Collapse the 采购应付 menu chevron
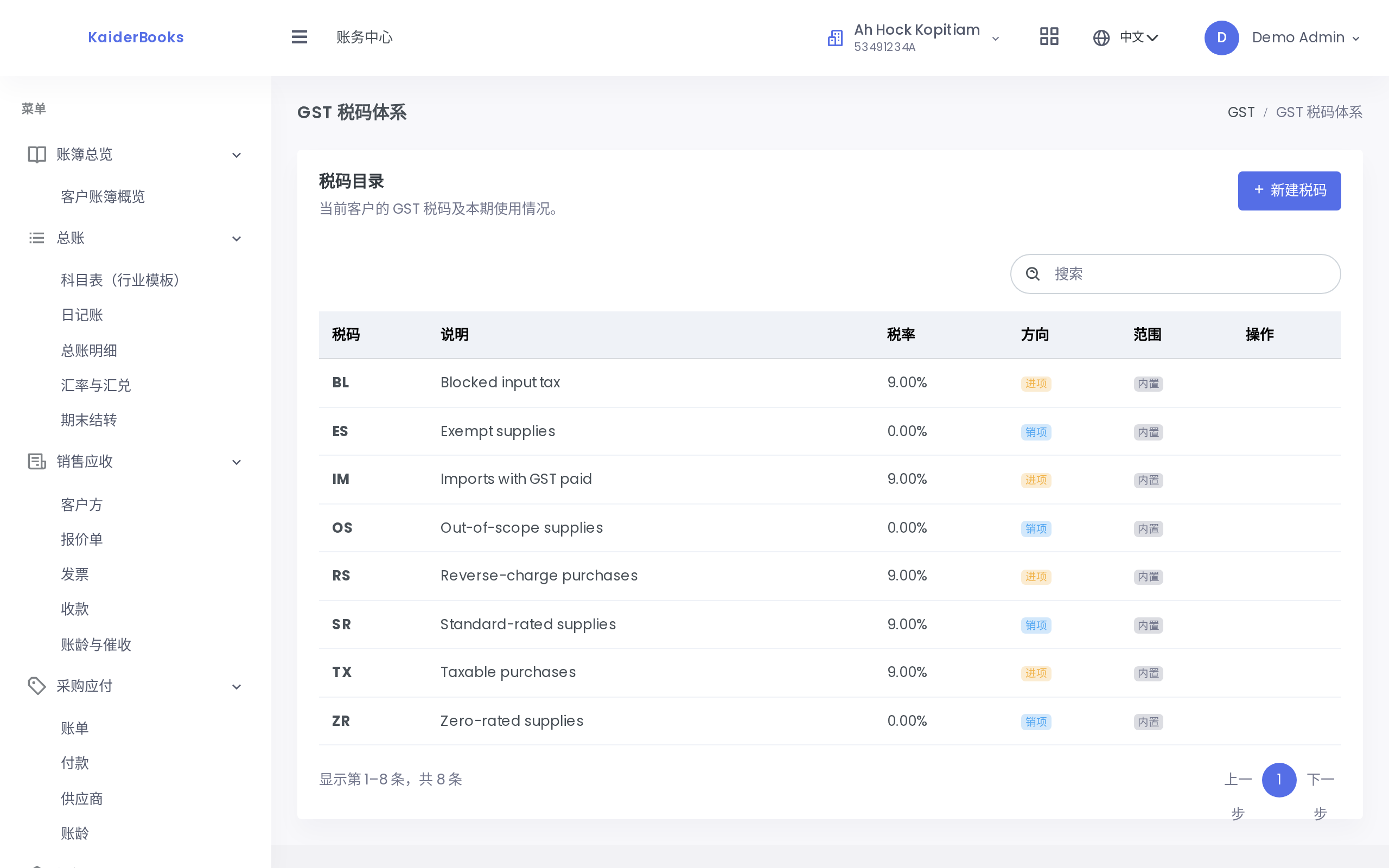Viewport: 1389px width, 868px height. (x=237, y=687)
